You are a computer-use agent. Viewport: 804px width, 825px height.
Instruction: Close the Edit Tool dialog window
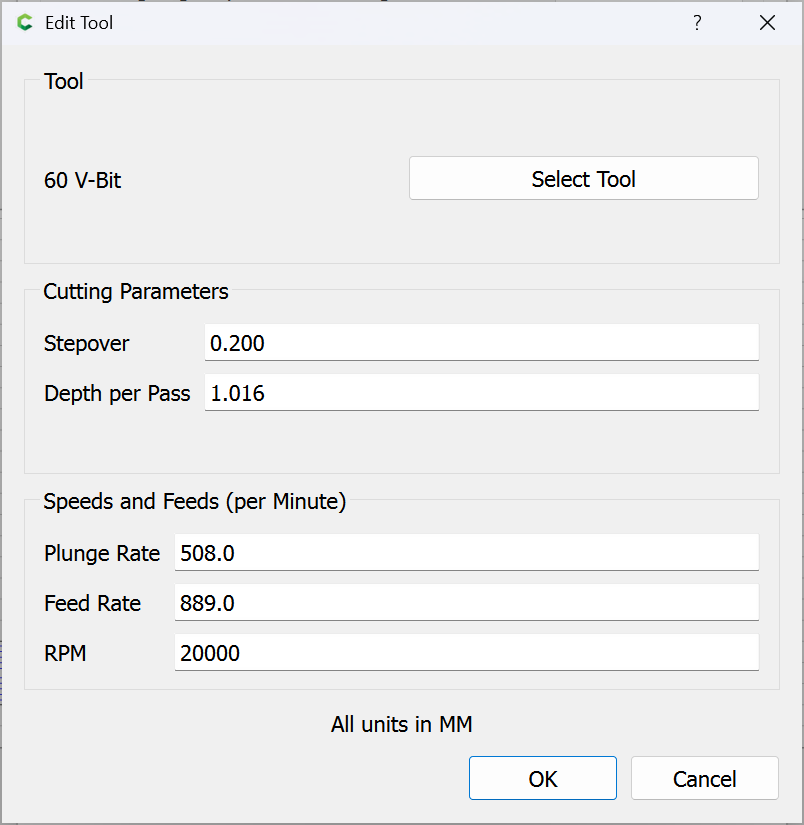point(767,22)
